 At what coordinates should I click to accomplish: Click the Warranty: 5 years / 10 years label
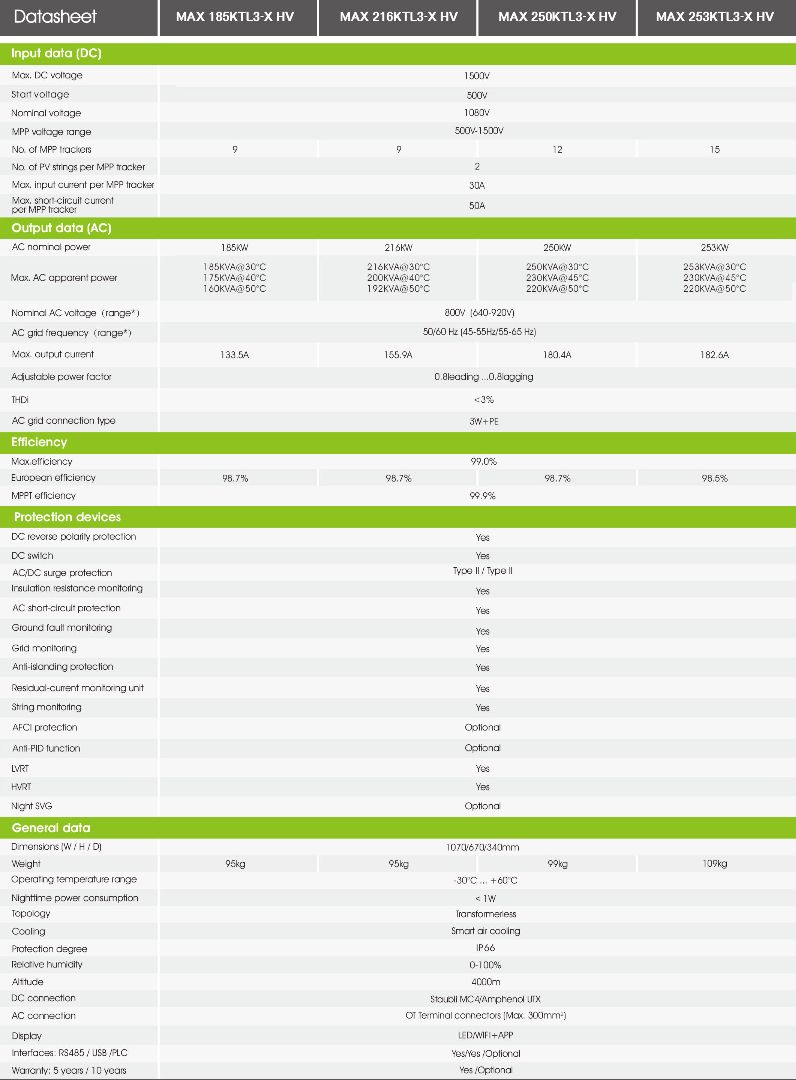pyautogui.click(x=69, y=1070)
